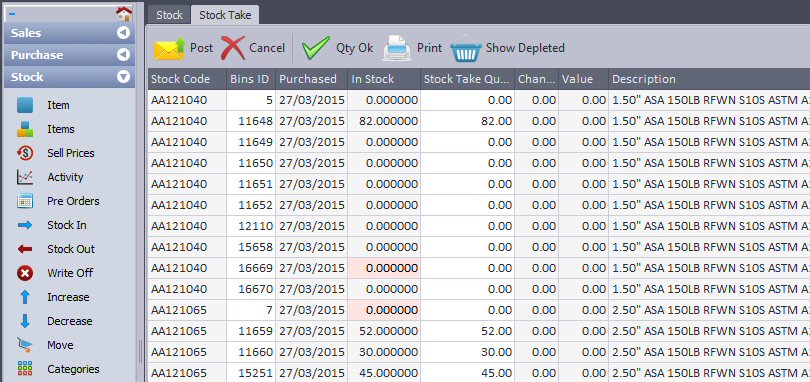
Task: Click the Show Depleted basket icon
Action: point(466,48)
